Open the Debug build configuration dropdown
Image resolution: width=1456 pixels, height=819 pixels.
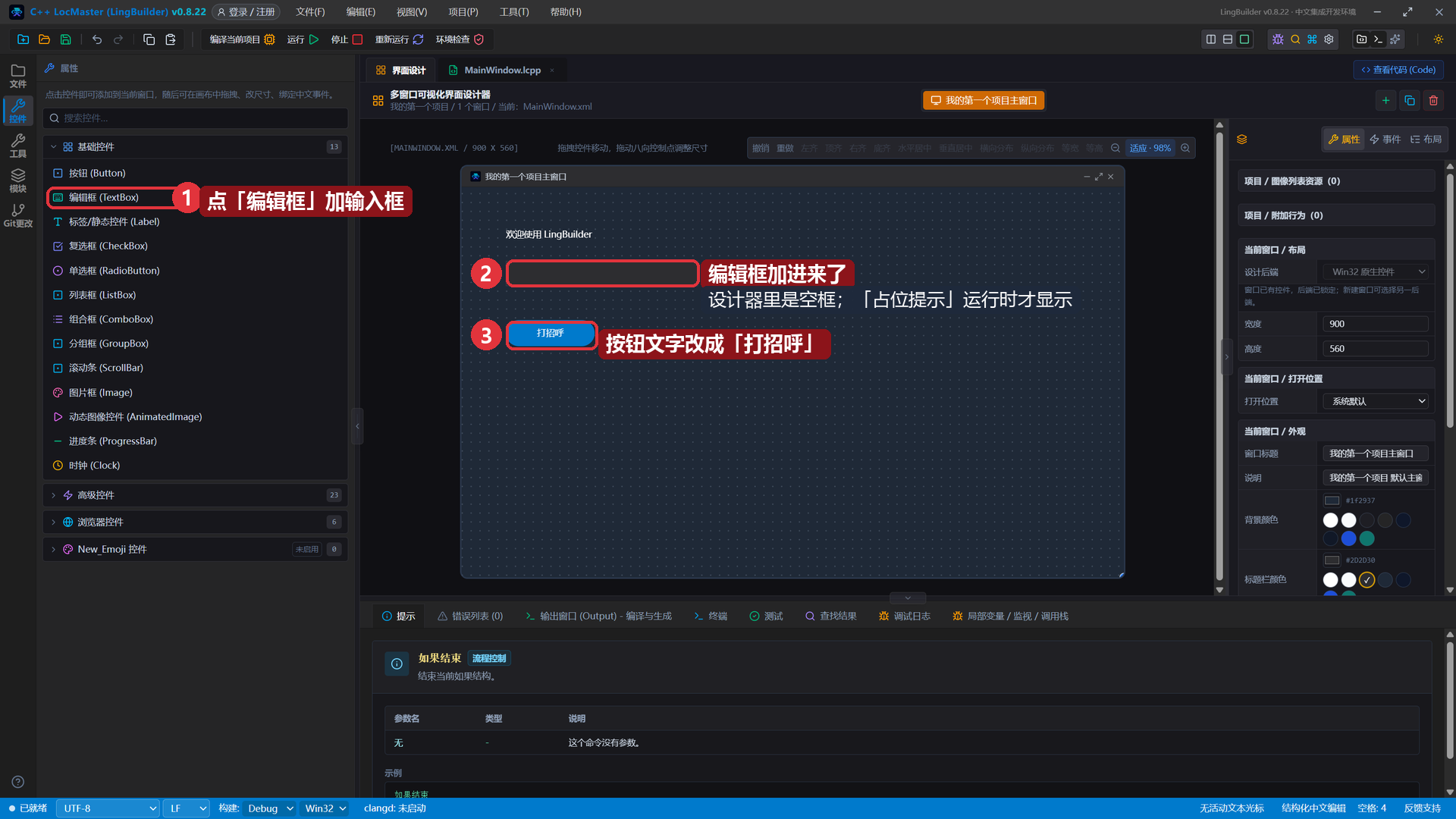tap(270, 808)
